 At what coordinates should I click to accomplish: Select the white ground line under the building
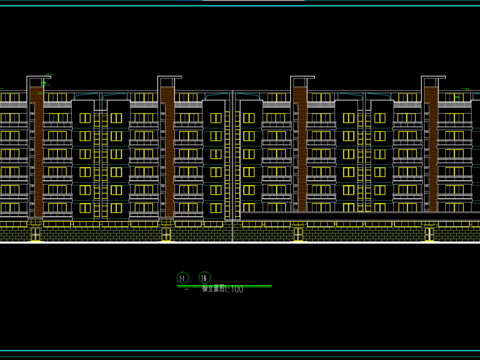point(240,242)
